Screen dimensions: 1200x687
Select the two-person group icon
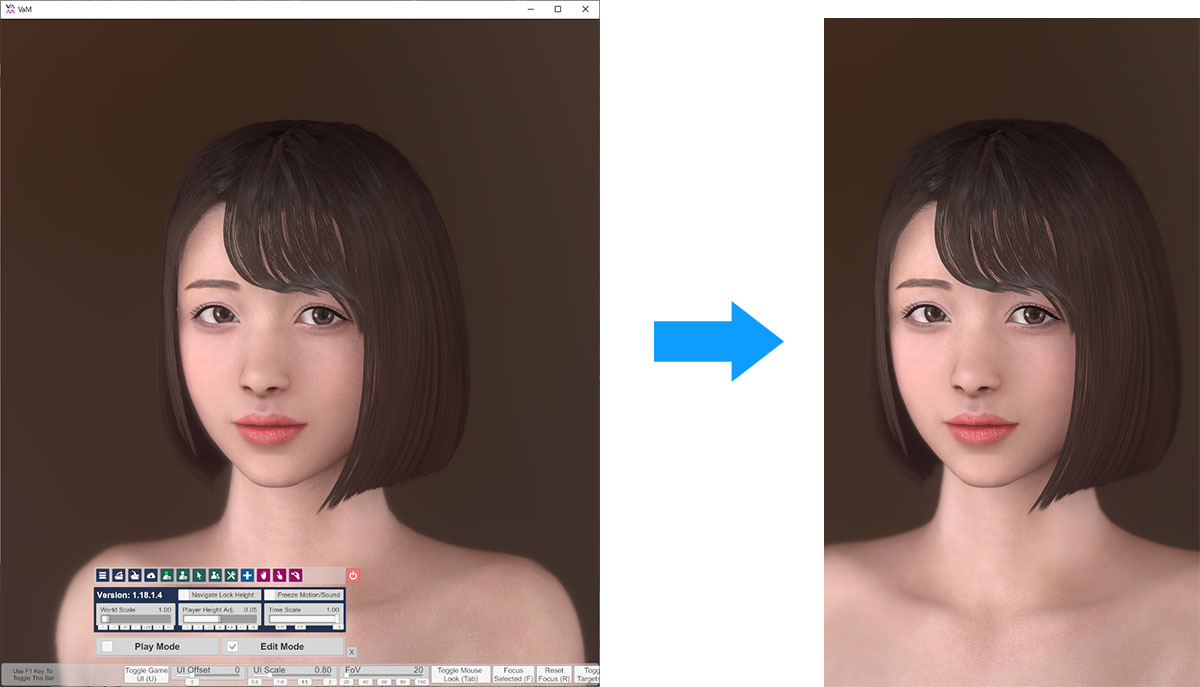215,575
